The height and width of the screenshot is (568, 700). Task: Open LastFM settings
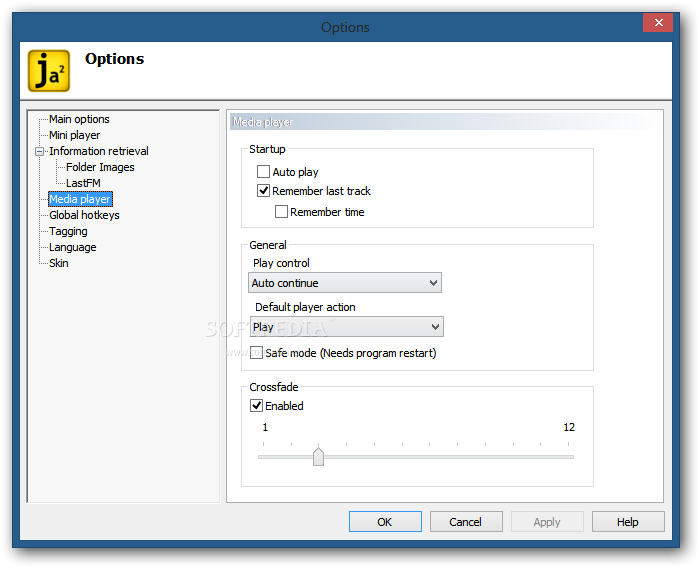point(83,183)
